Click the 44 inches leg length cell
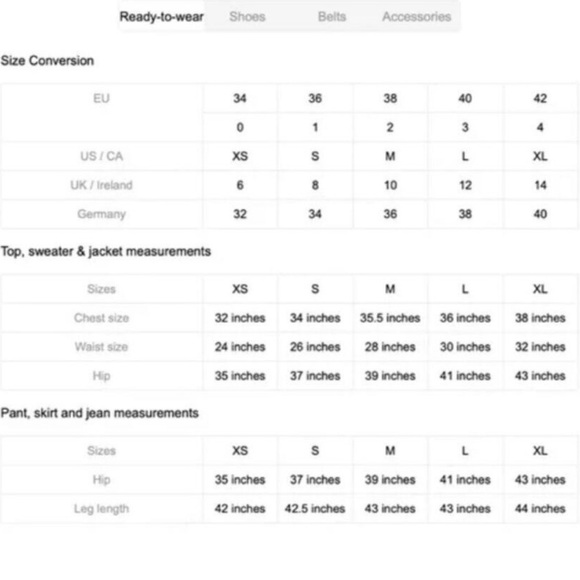The height and width of the screenshot is (580, 580). click(540, 509)
